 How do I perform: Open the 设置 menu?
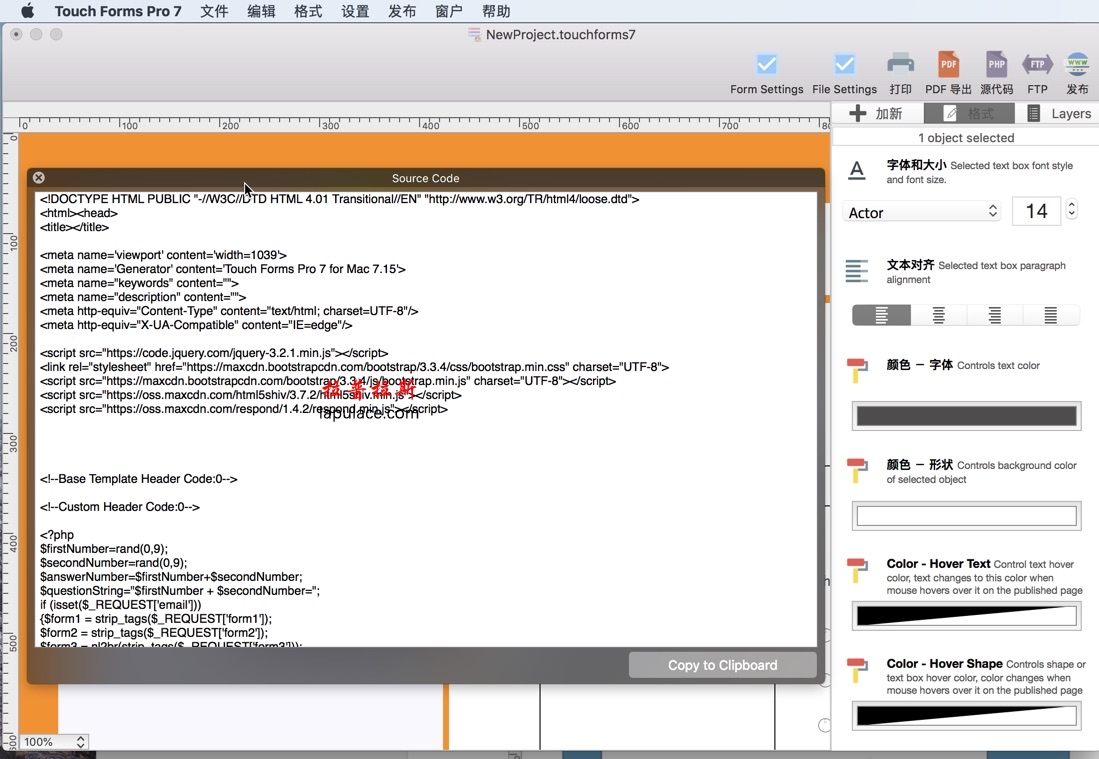coord(355,11)
